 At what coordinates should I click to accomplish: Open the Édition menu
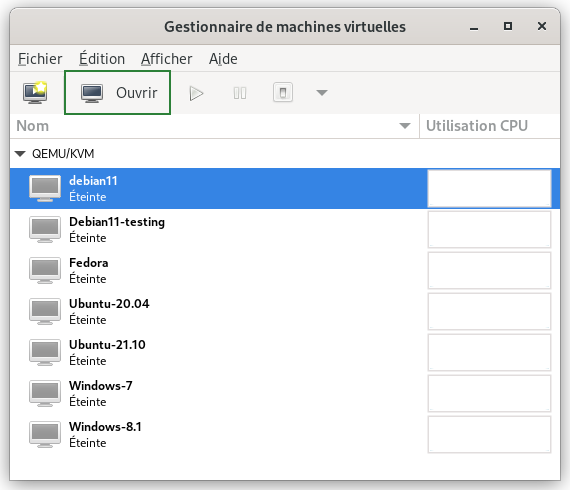tap(102, 59)
